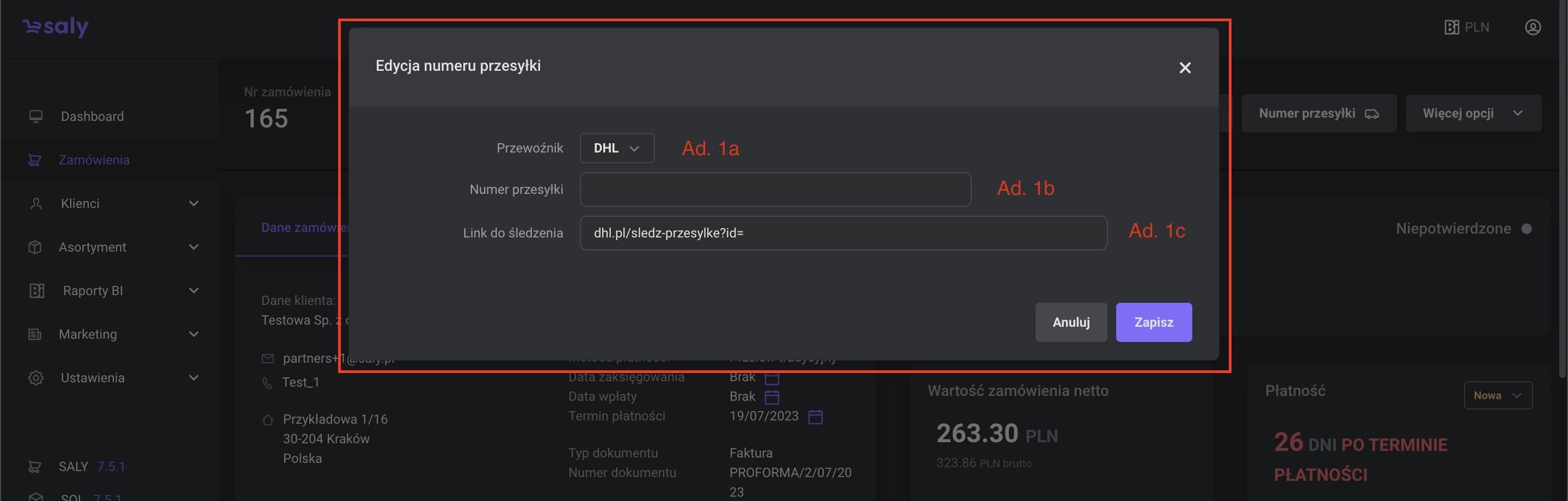This screenshot has height=501, width=1568.
Task: Click the Dashboard monitor icon
Action: click(x=36, y=117)
